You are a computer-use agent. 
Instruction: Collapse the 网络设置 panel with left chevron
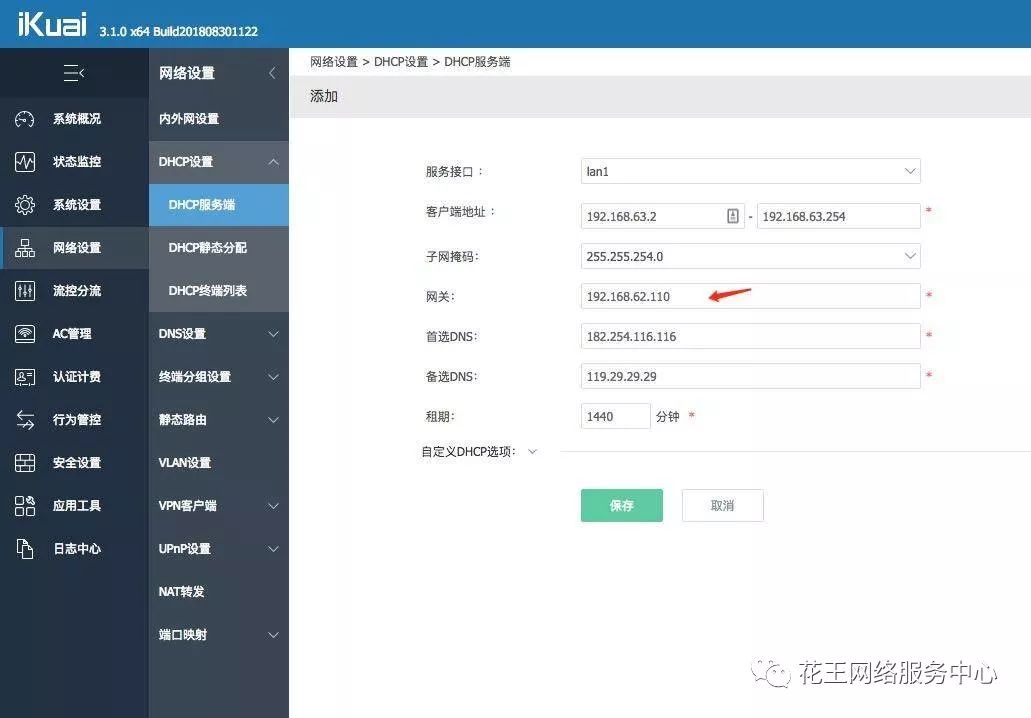tap(272, 73)
